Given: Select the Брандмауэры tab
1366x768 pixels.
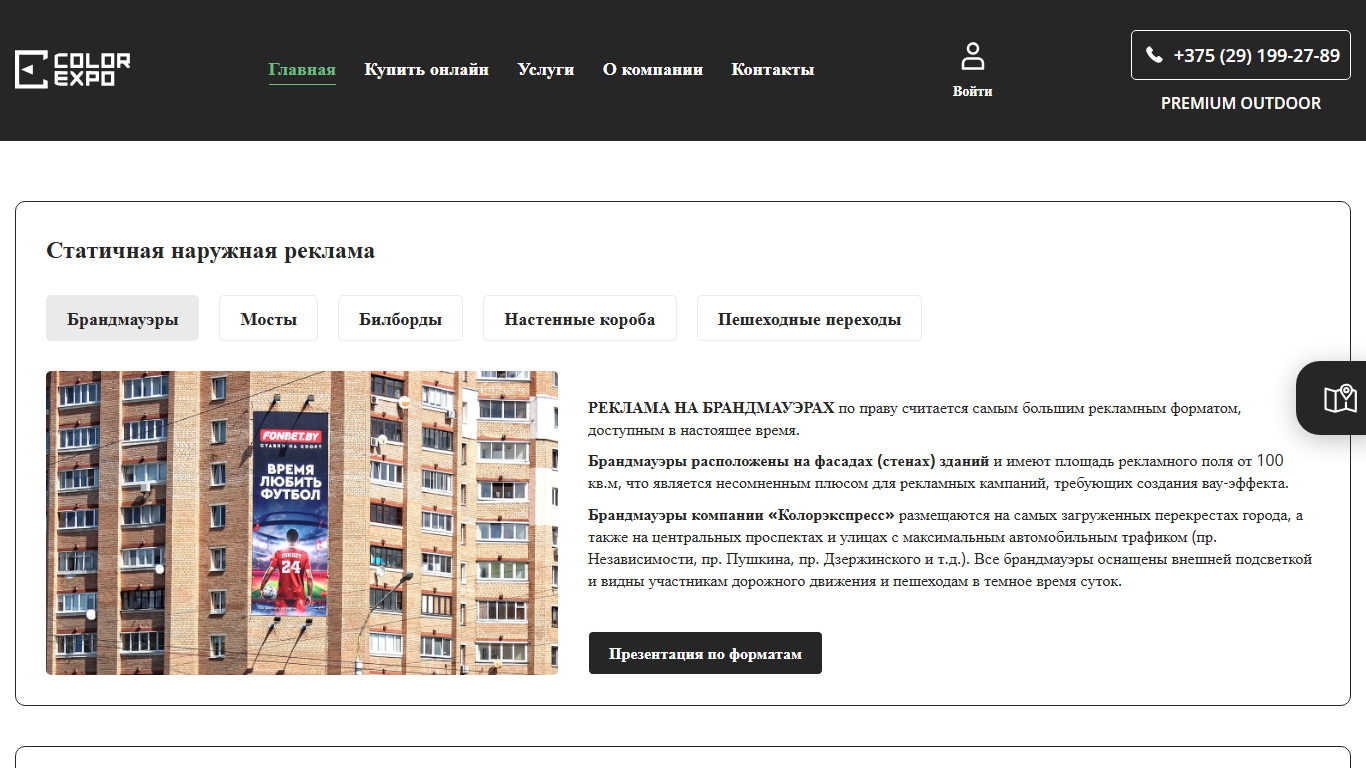Looking at the screenshot, I should [123, 318].
